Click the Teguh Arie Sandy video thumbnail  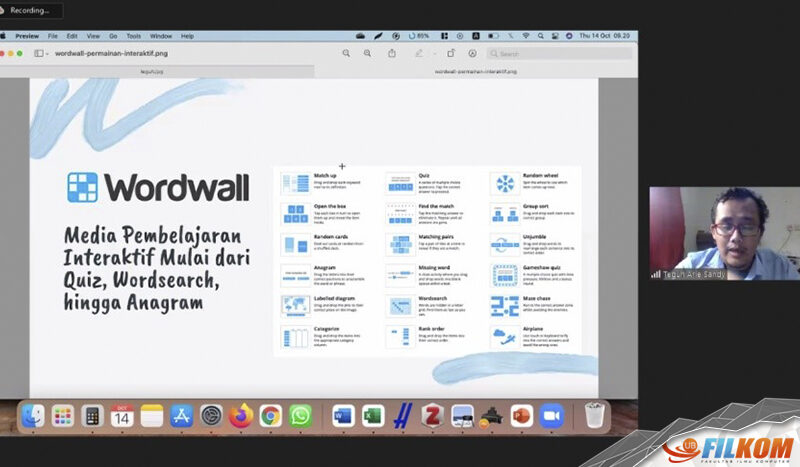pyautogui.click(x=724, y=233)
